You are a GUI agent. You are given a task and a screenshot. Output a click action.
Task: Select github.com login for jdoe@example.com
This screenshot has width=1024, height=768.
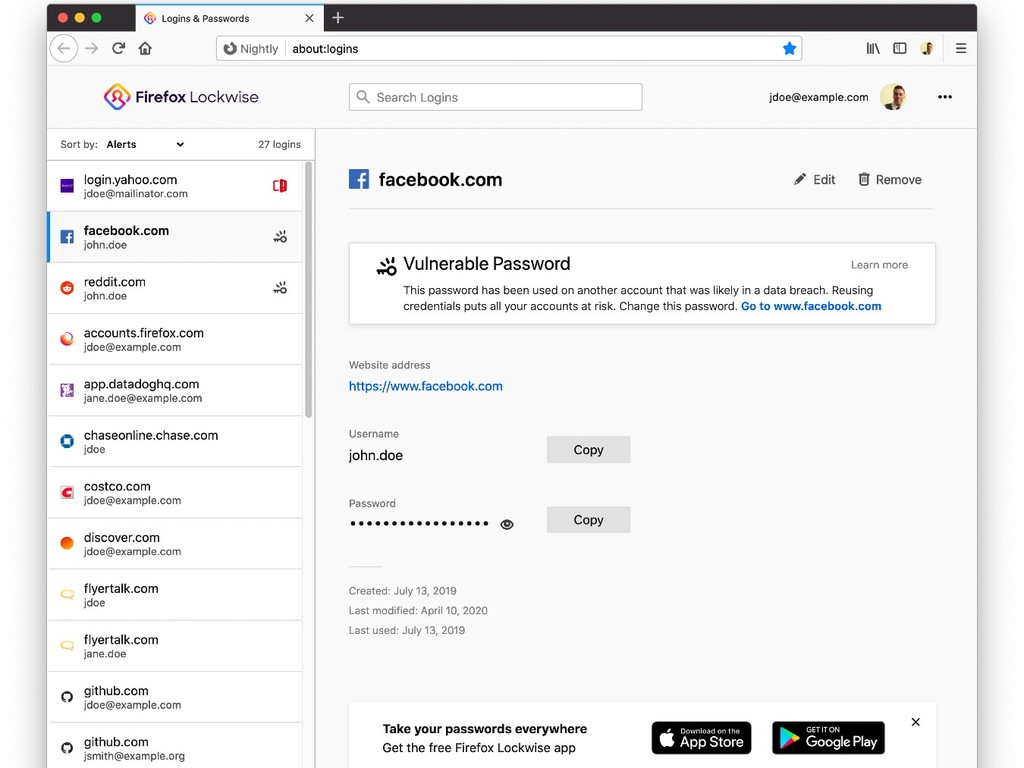point(175,697)
